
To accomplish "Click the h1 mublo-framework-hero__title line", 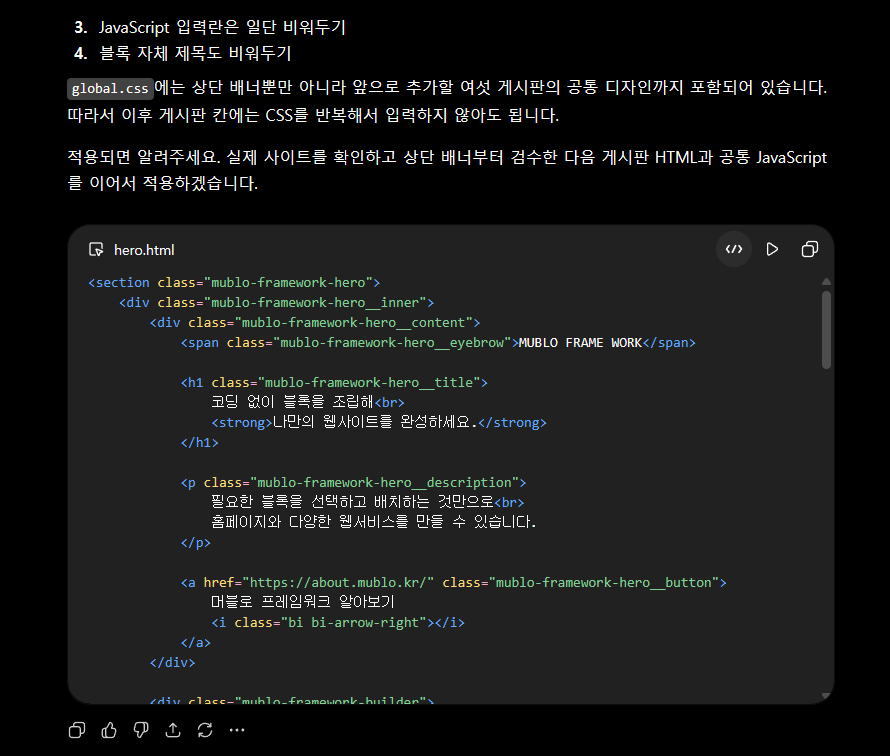I will [x=334, y=383].
